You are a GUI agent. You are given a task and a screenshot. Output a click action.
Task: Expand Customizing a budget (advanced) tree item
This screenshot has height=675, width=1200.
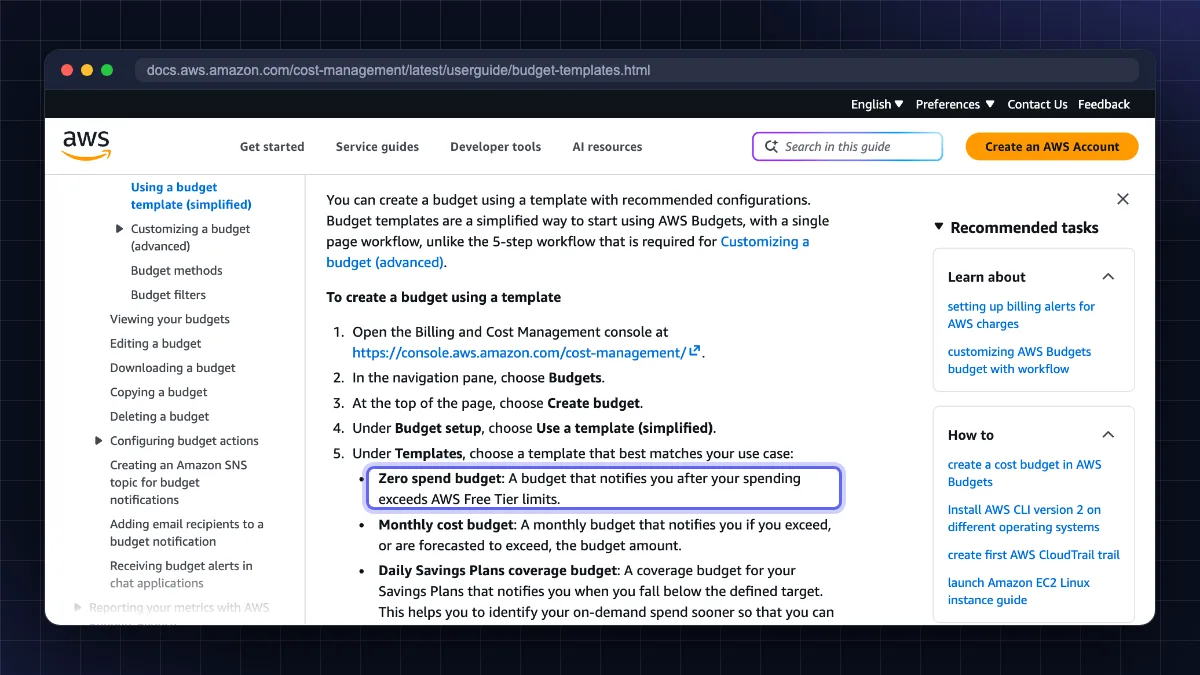click(120, 229)
